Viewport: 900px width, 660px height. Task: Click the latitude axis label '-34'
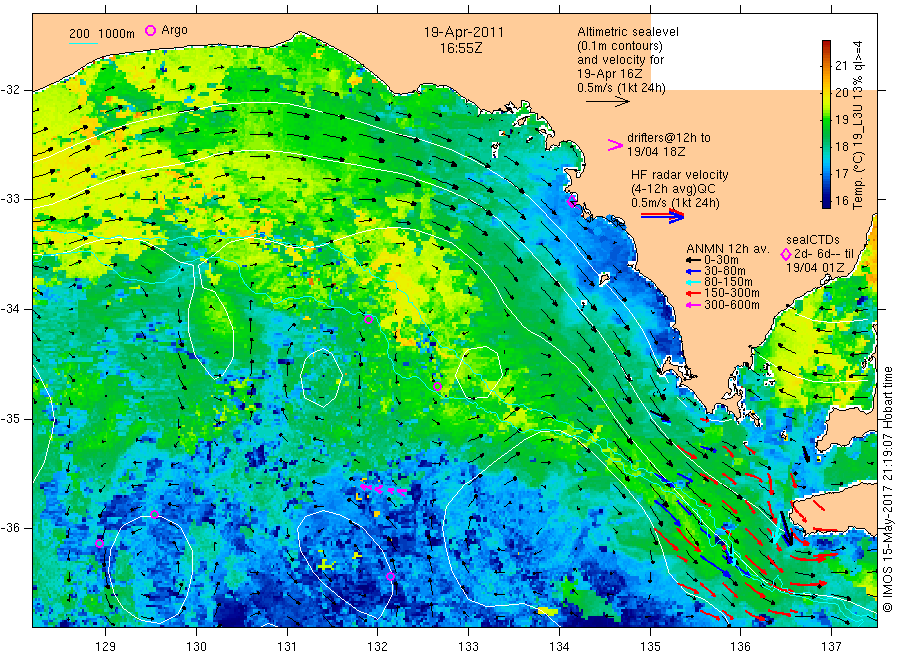(x=10, y=309)
